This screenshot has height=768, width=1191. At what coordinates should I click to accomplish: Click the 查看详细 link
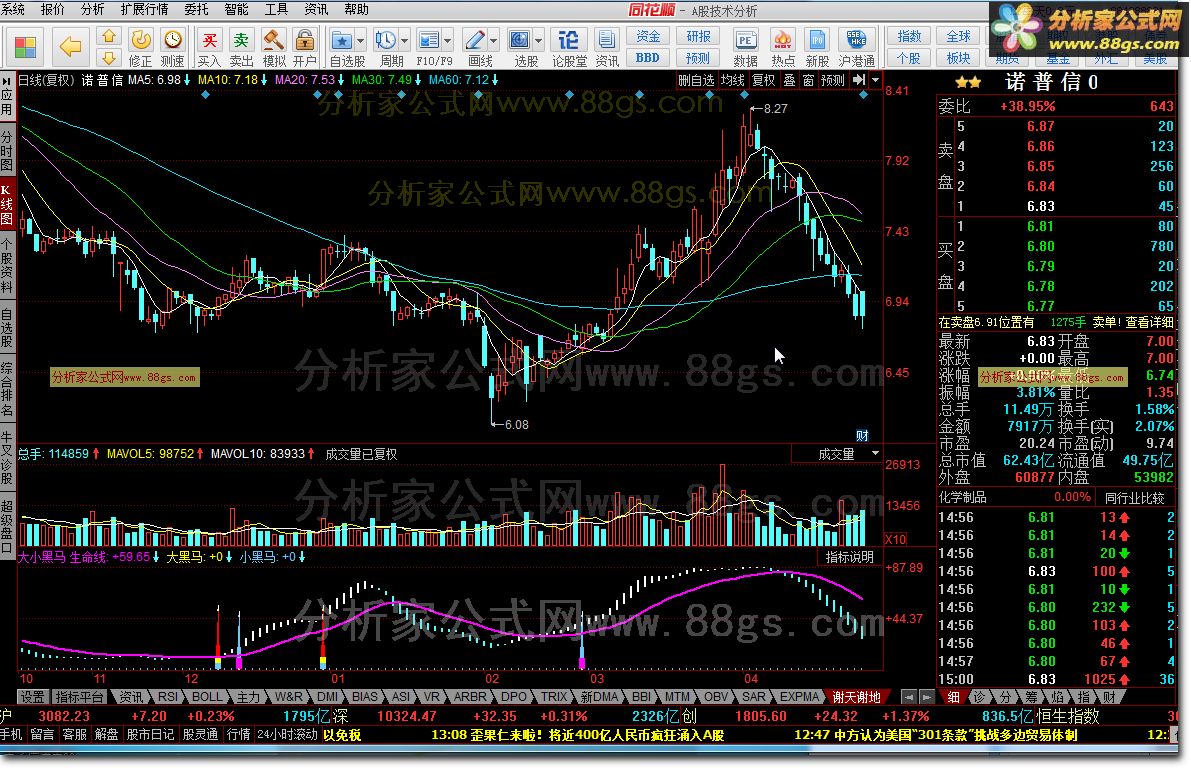[x=1149, y=322]
